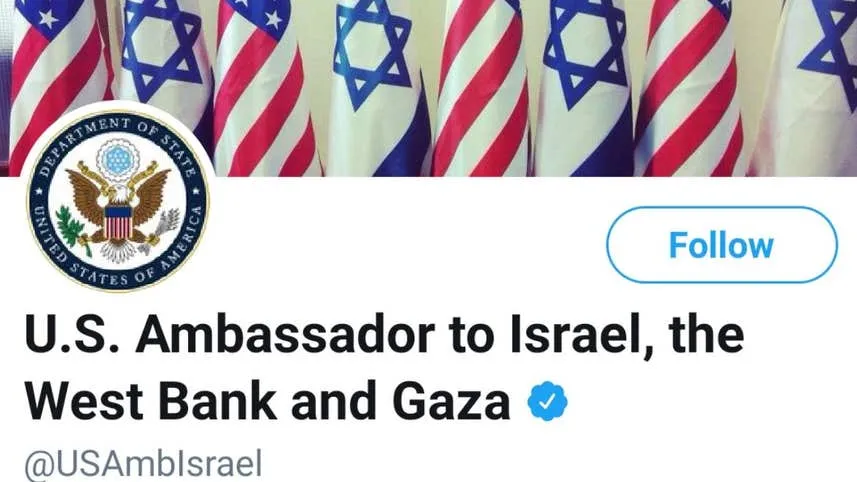This screenshot has width=857, height=482.
Task: Click the American flag above the Follow button
Action: tap(689, 87)
